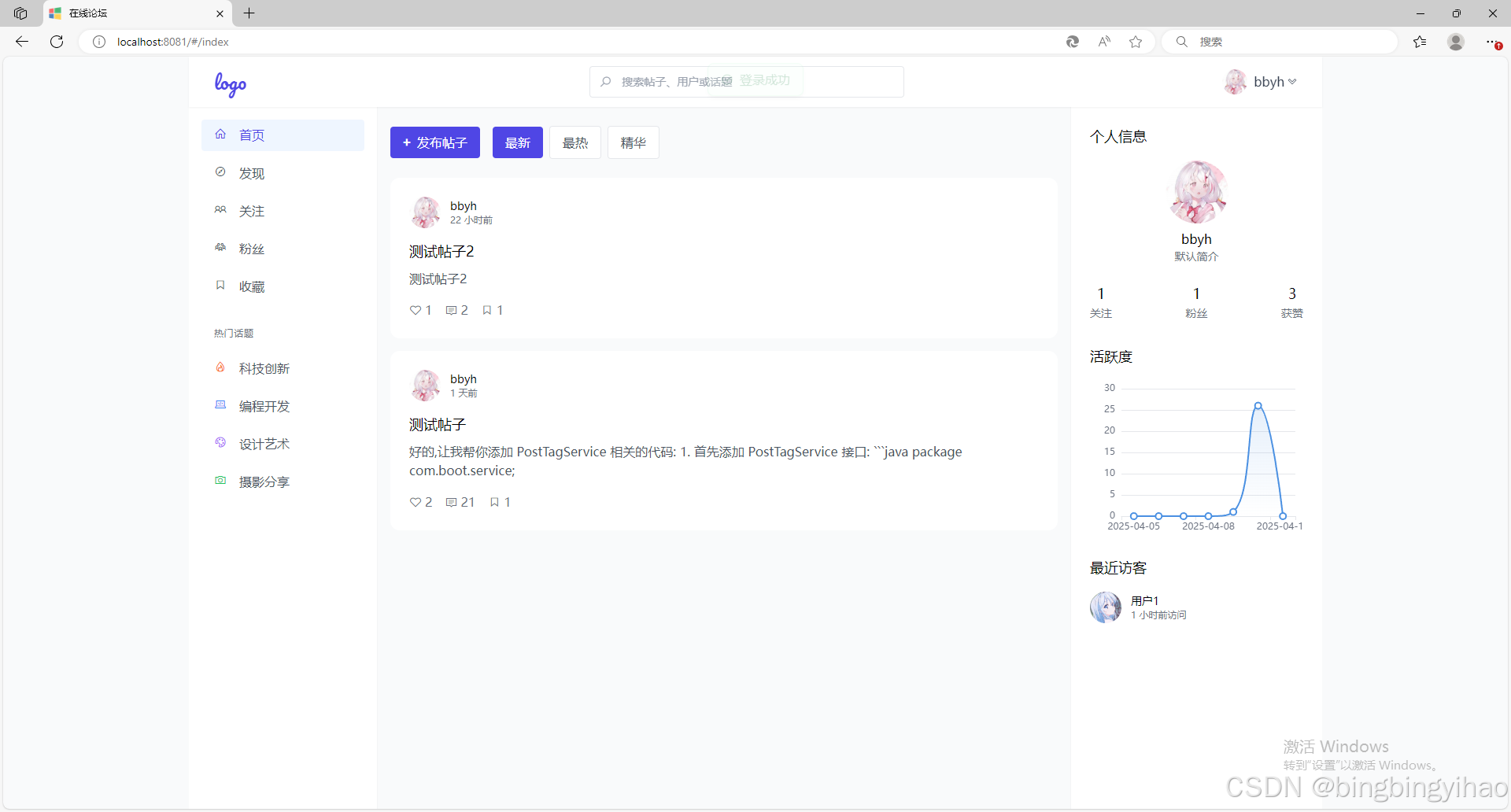This screenshot has height=812, width=1511.
Task: Click the 发现 compass icon
Action: tap(220, 172)
